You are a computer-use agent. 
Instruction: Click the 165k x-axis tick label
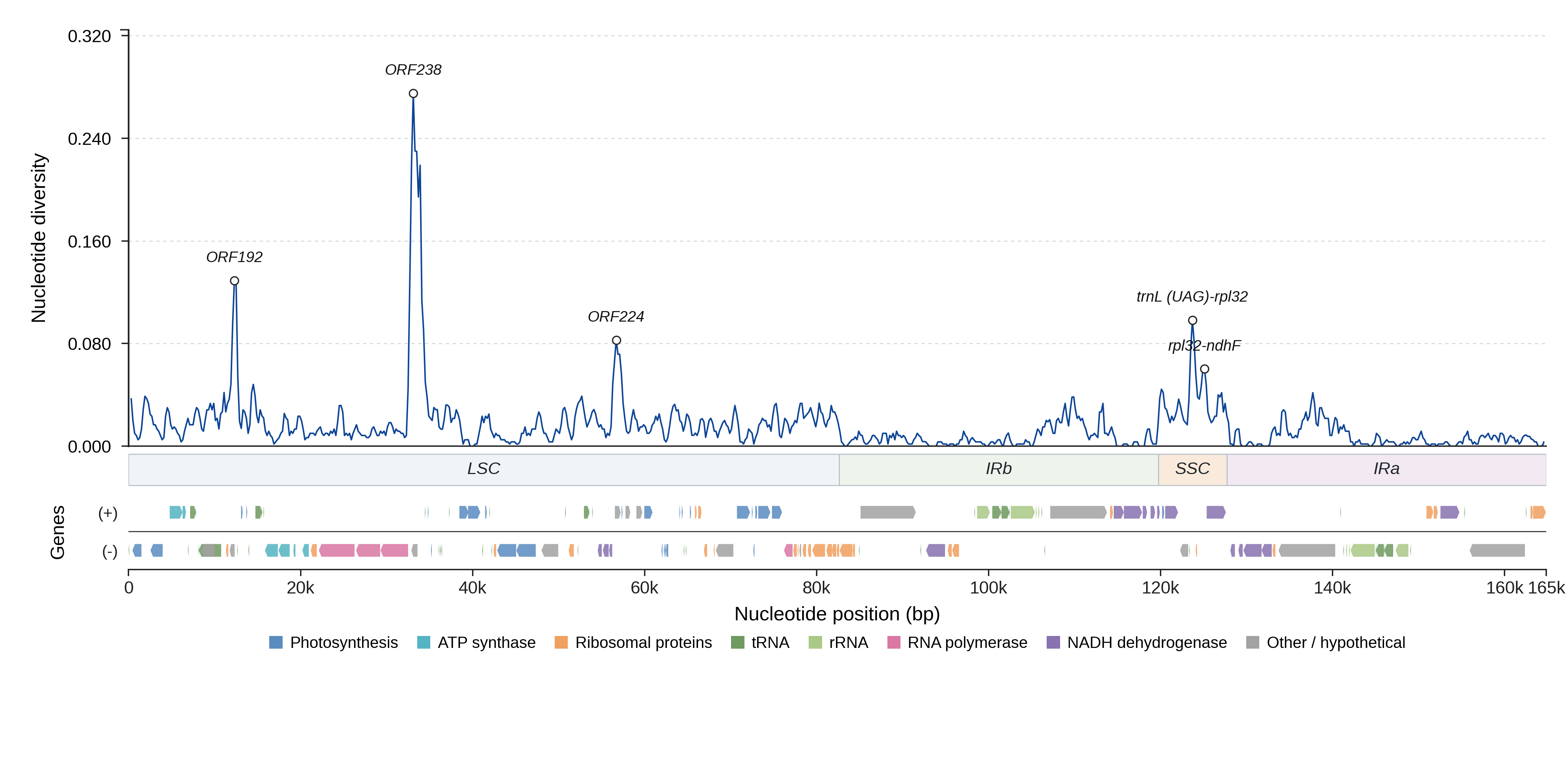point(1546,588)
